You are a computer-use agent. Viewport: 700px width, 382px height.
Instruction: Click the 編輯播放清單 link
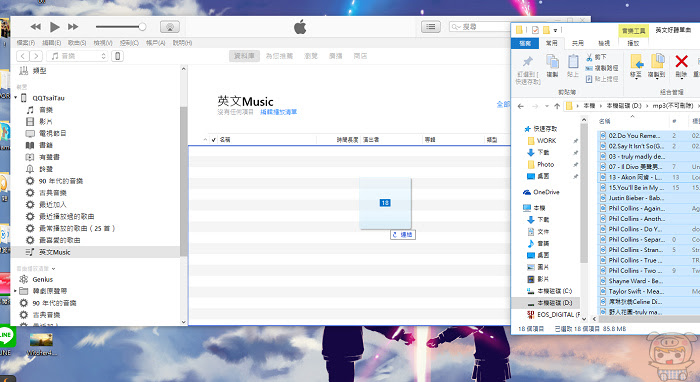coord(279,112)
